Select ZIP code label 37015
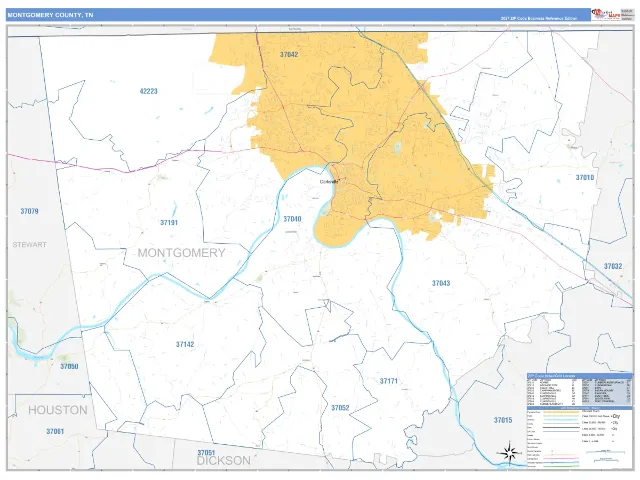This screenshot has height=480, width=640. tap(503, 420)
